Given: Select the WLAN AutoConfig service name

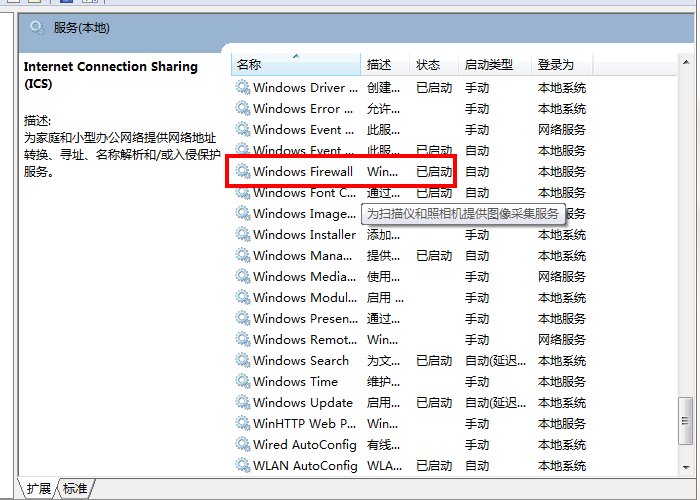Looking at the screenshot, I should pyautogui.click(x=305, y=465).
